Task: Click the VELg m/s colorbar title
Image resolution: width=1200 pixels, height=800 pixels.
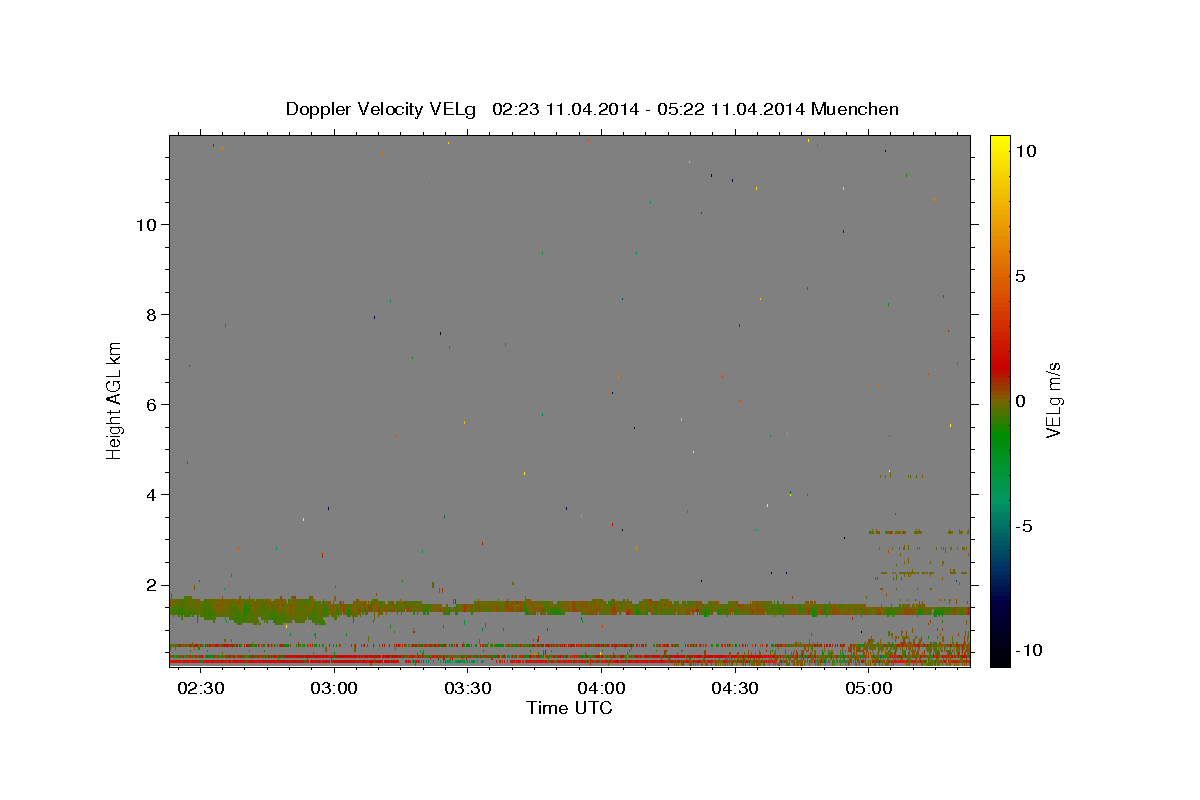Action: pos(1053,401)
